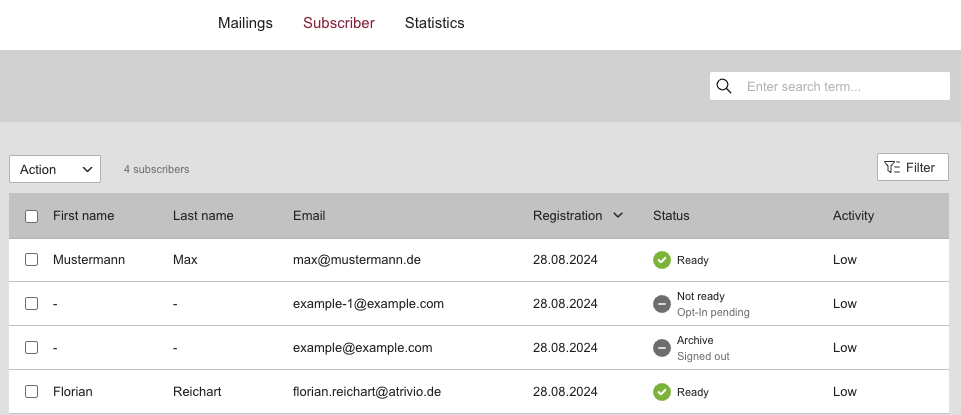
Task: Select checkbox for example@example.com row
Action: click(x=31, y=348)
